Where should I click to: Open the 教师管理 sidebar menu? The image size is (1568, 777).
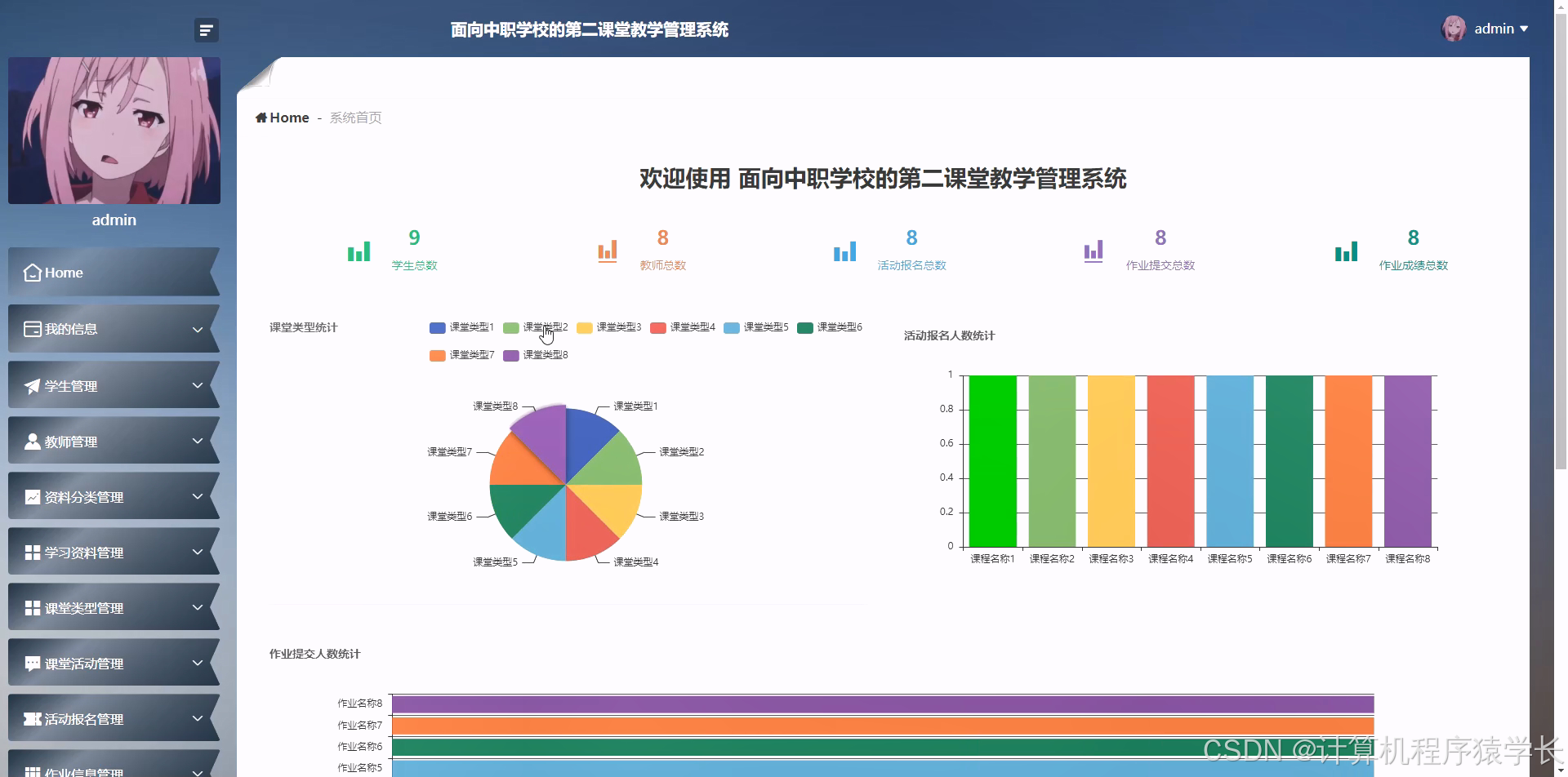click(x=114, y=441)
